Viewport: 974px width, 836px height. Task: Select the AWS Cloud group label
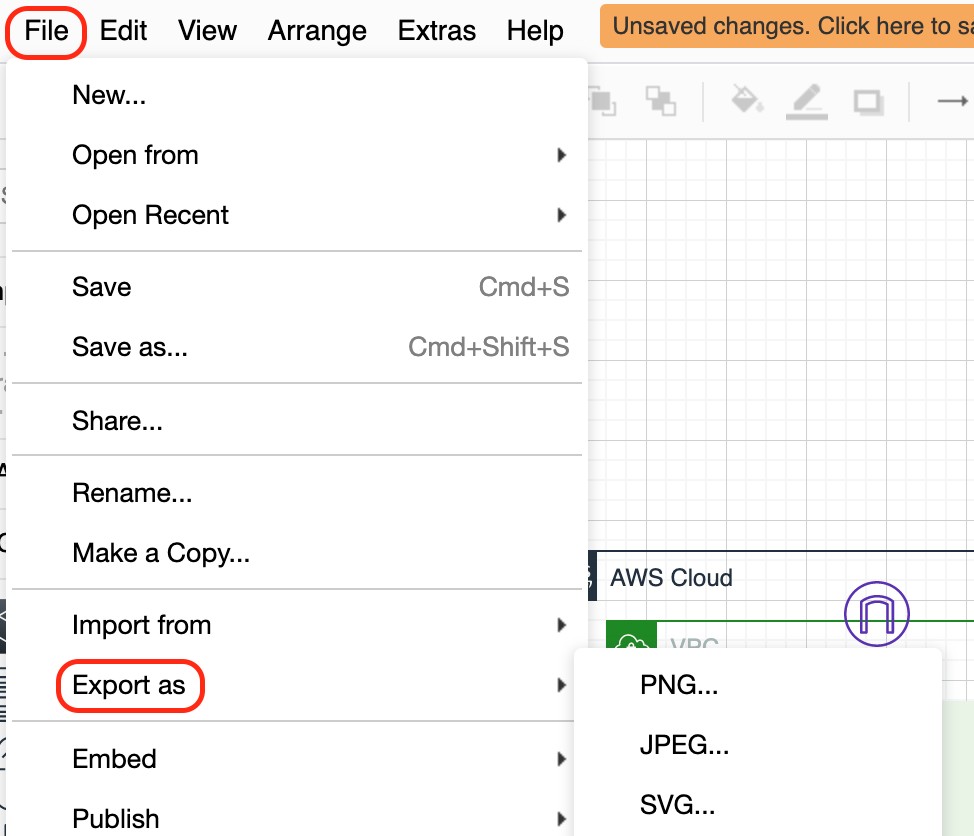[x=671, y=578]
